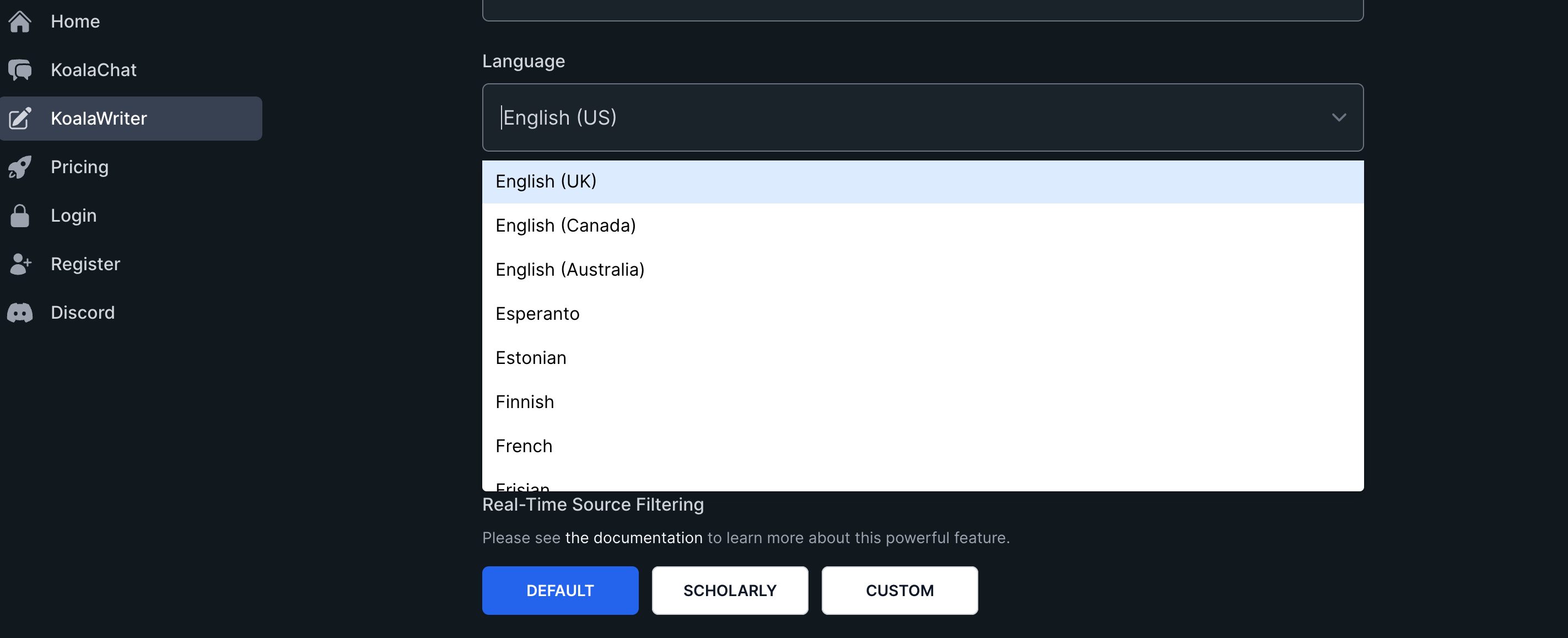Screen dimensions: 1568x638
Task: Click the Register user-plus icon
Action: (x=19, y=264)
